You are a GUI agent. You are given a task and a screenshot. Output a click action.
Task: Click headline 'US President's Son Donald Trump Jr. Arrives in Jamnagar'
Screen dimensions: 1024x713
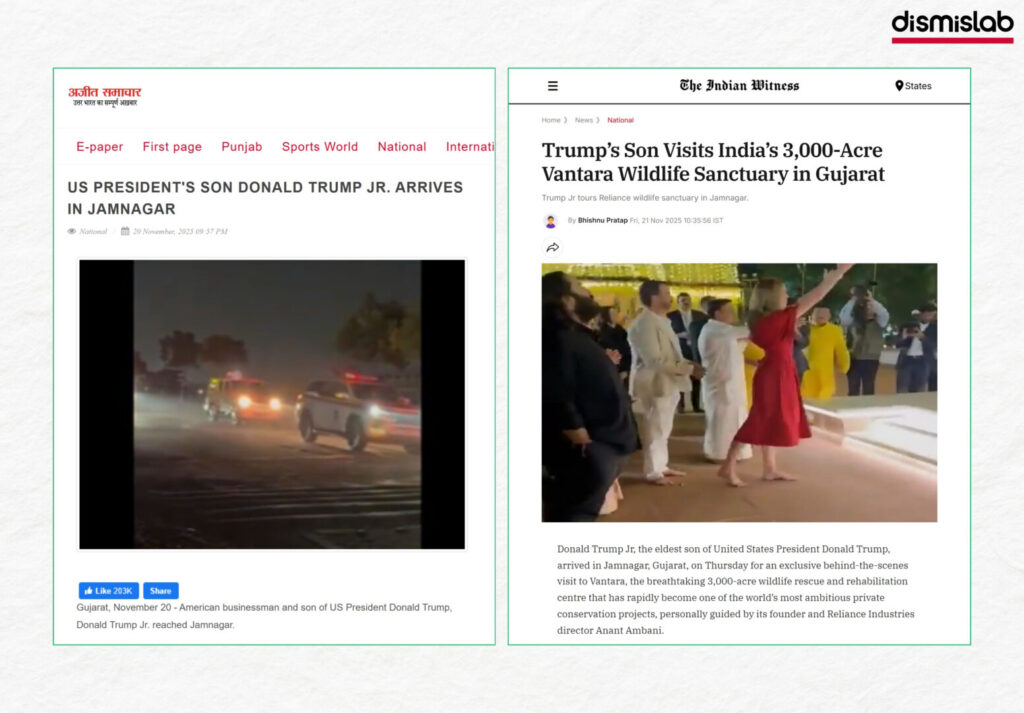pyautogui.click(x=265, y=198)
